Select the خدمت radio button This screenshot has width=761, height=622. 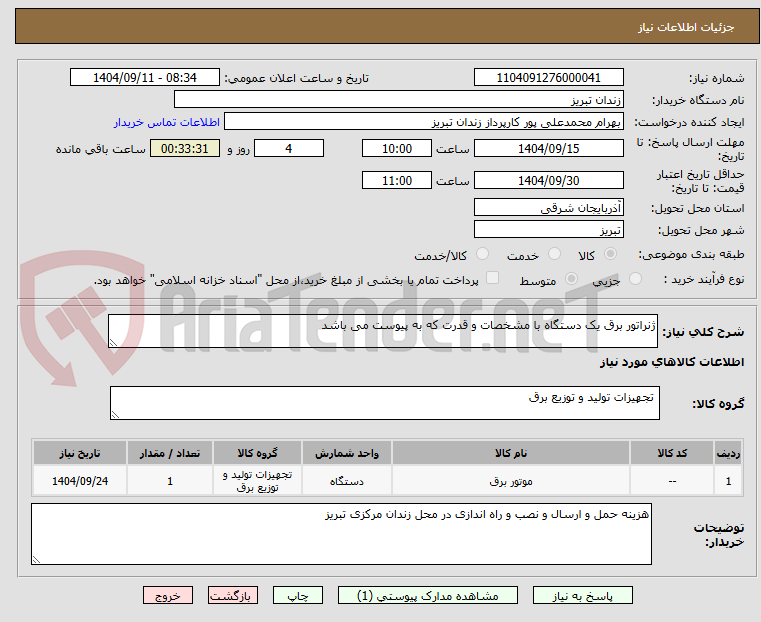point(554,253)
